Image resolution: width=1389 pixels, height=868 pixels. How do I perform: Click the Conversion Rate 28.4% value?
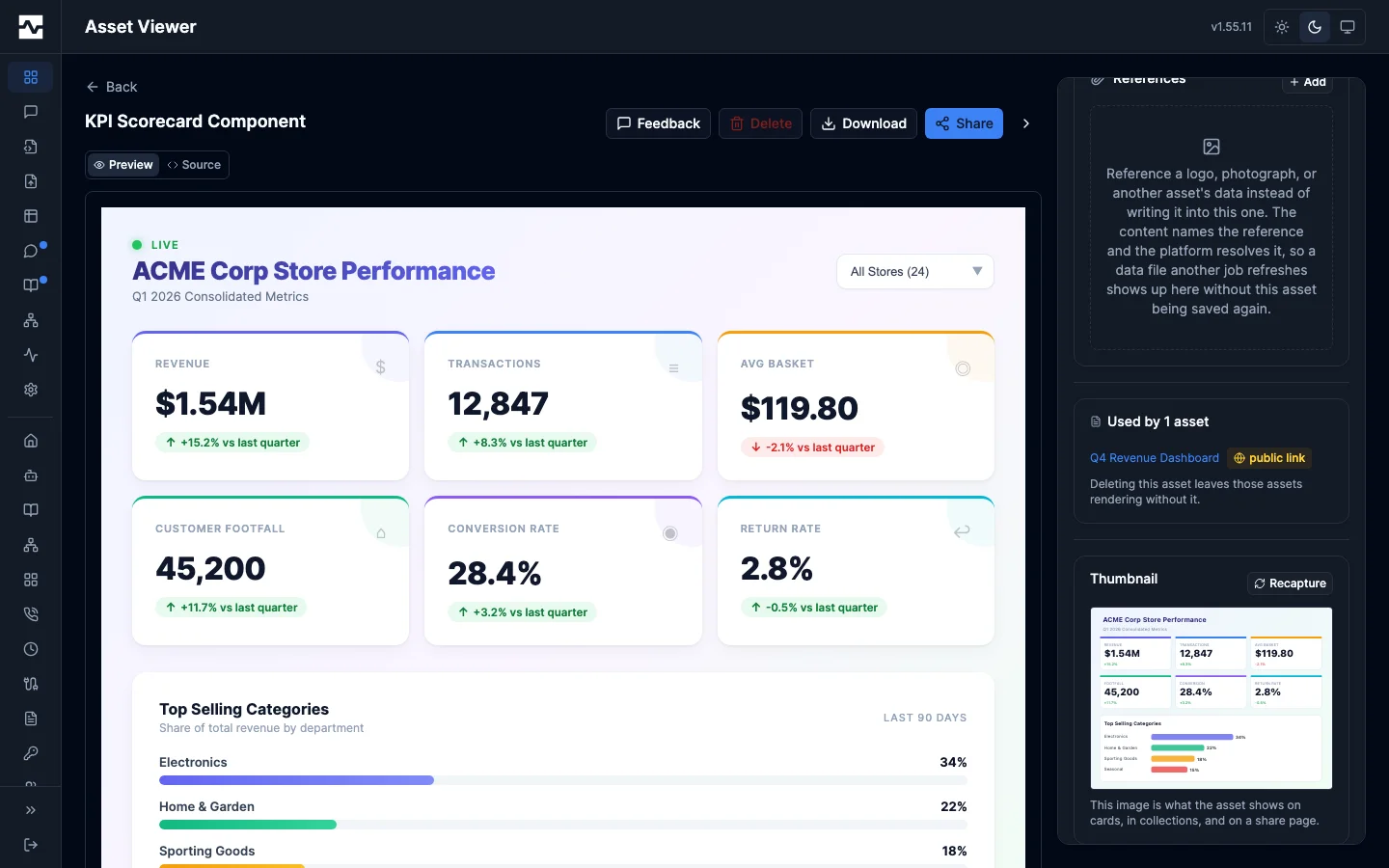pyautogui.click(x=495, y=574)
